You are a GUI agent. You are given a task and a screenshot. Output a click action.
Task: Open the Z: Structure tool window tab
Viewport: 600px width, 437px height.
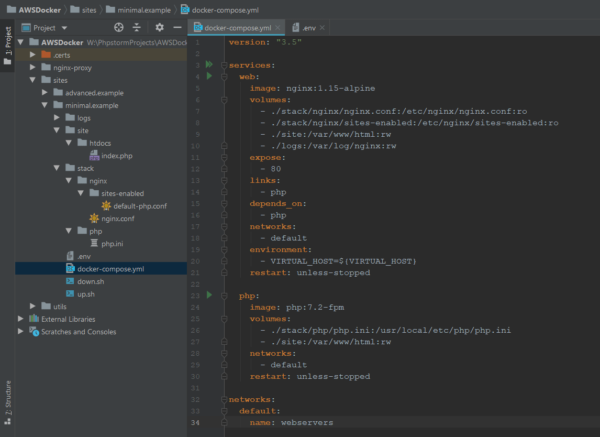8,403
